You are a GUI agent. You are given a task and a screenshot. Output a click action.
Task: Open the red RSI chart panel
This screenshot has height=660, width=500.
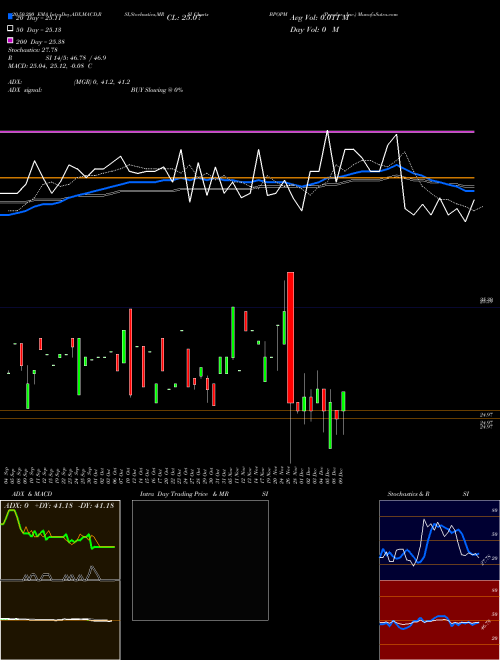point(439,620)
